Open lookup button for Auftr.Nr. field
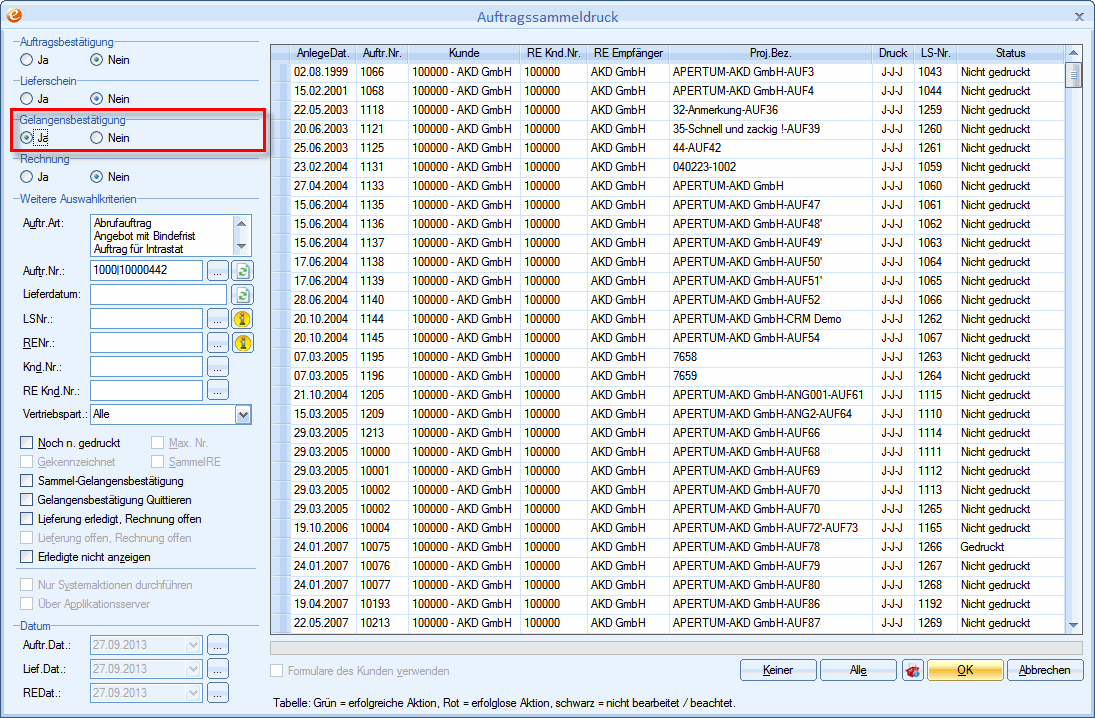Screen dimensions: 1095x718 218,271
